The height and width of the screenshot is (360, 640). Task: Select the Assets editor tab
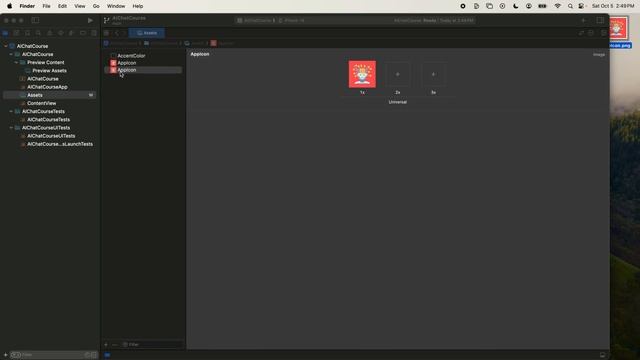pyautogui.click(x=147, y=33)
